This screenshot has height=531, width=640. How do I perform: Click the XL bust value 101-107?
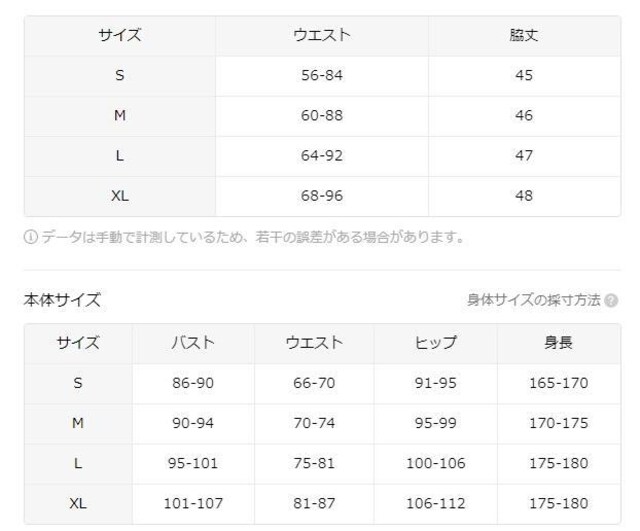193,503
